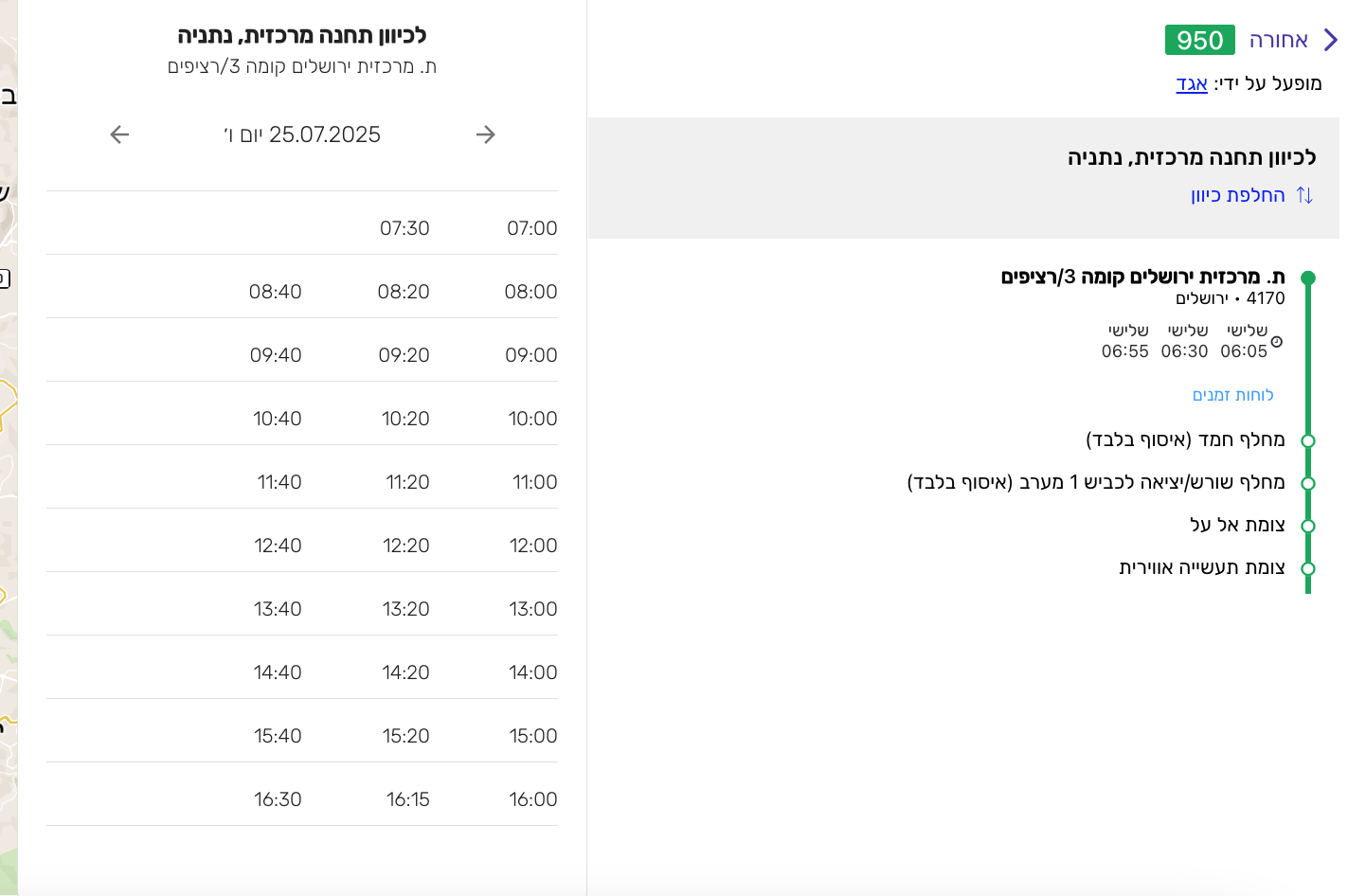Go to previous day with left arrow

119,134
